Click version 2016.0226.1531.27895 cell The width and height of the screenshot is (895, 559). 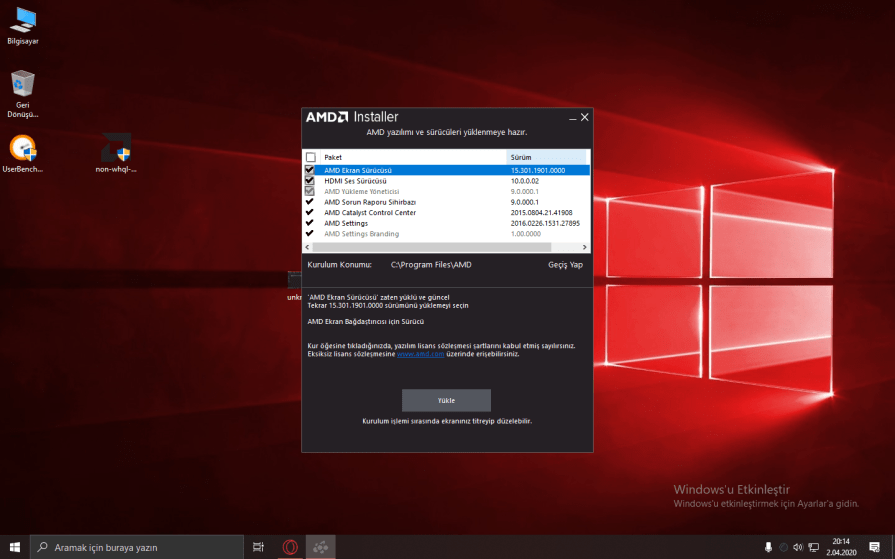[545, 223]
